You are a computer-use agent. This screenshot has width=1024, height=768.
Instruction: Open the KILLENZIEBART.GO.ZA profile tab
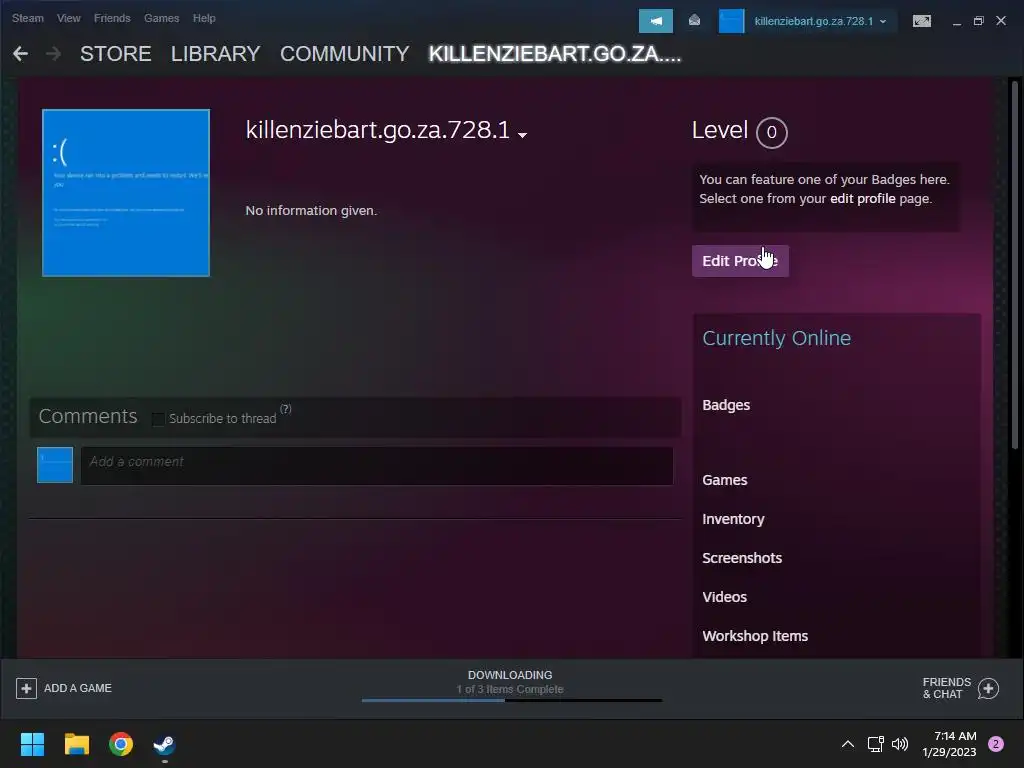click(x=555, y=54)
